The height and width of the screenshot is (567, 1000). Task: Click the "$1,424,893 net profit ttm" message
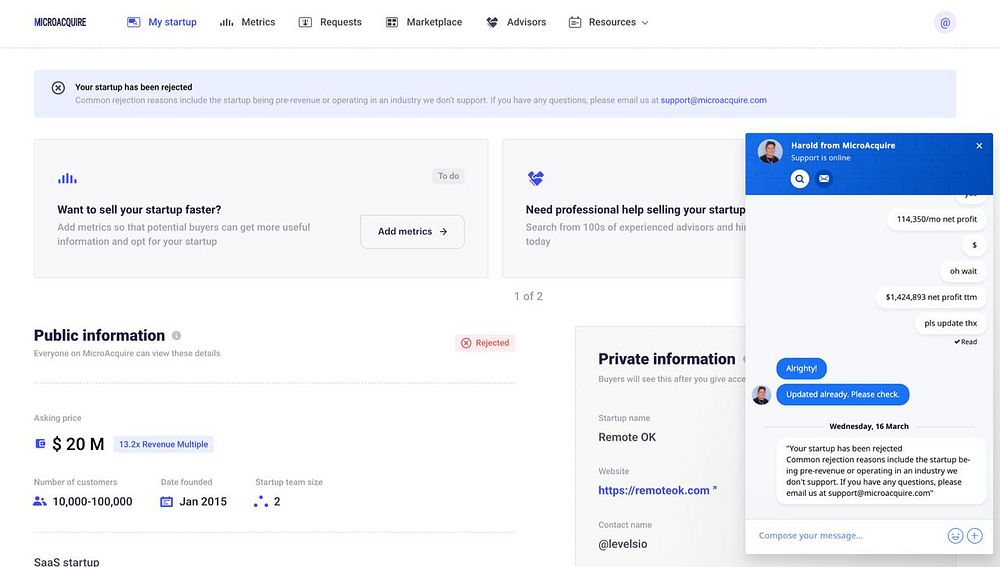click(931, 297)
